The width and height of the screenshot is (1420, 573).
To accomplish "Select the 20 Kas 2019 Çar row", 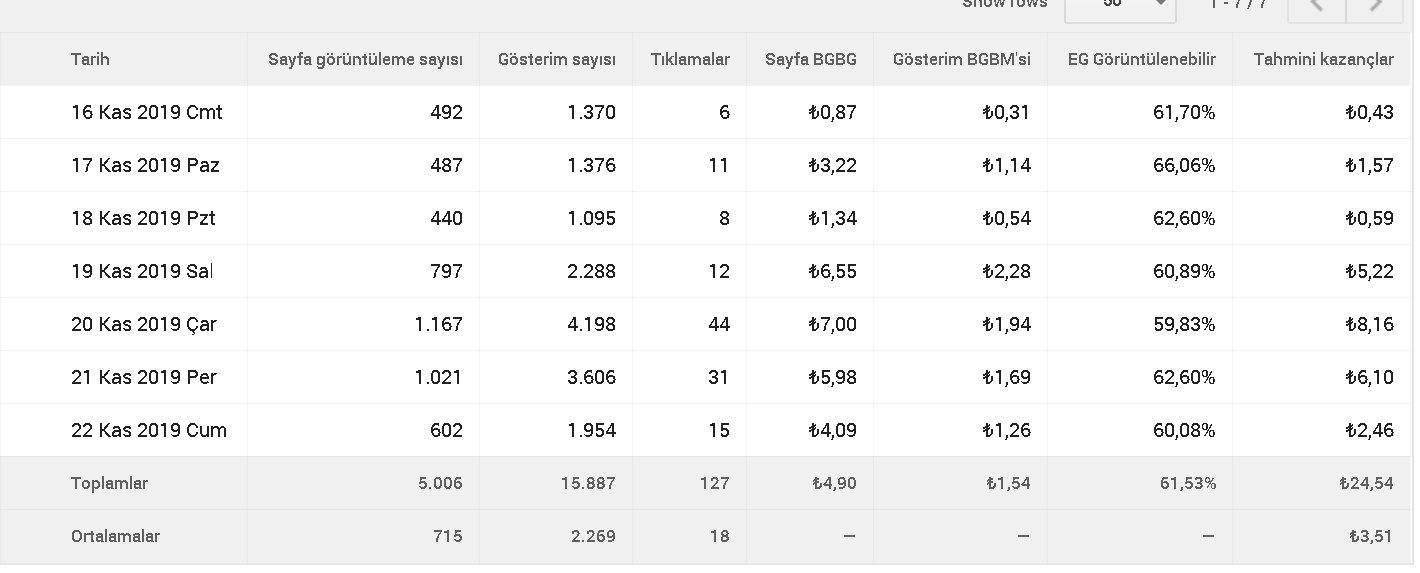I will pos(707,324).
